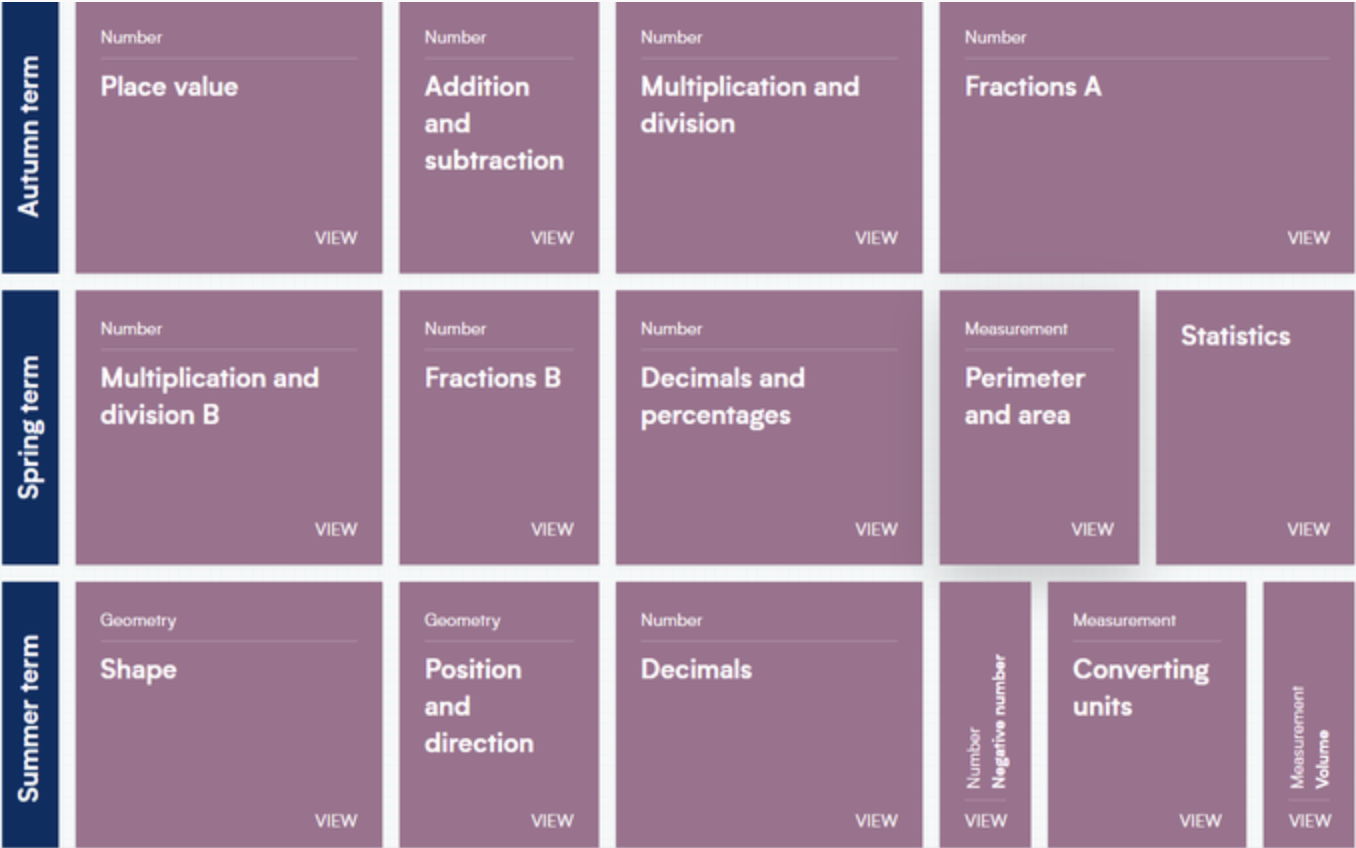This screenshot has width=1356, height=848.
Task: Click VIEW on Decimals and percentages card
Action: (876, 529)
